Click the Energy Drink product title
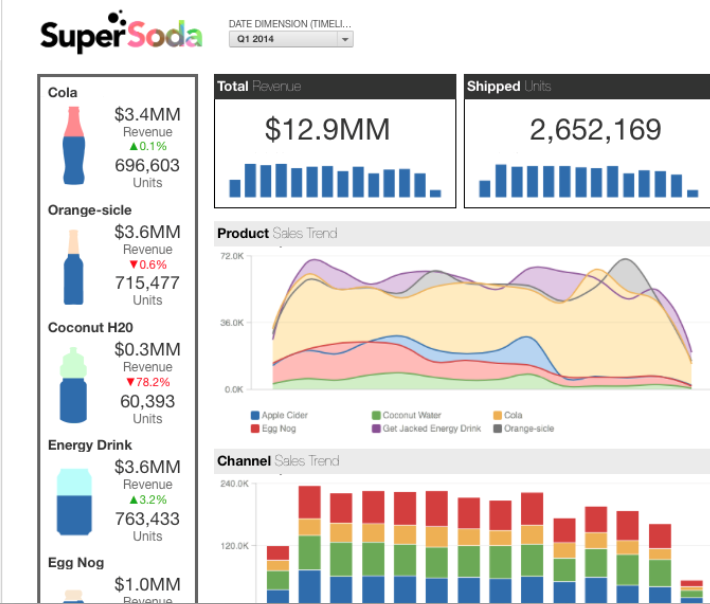This screenshot has height=604, width=710. click(90, 445)
